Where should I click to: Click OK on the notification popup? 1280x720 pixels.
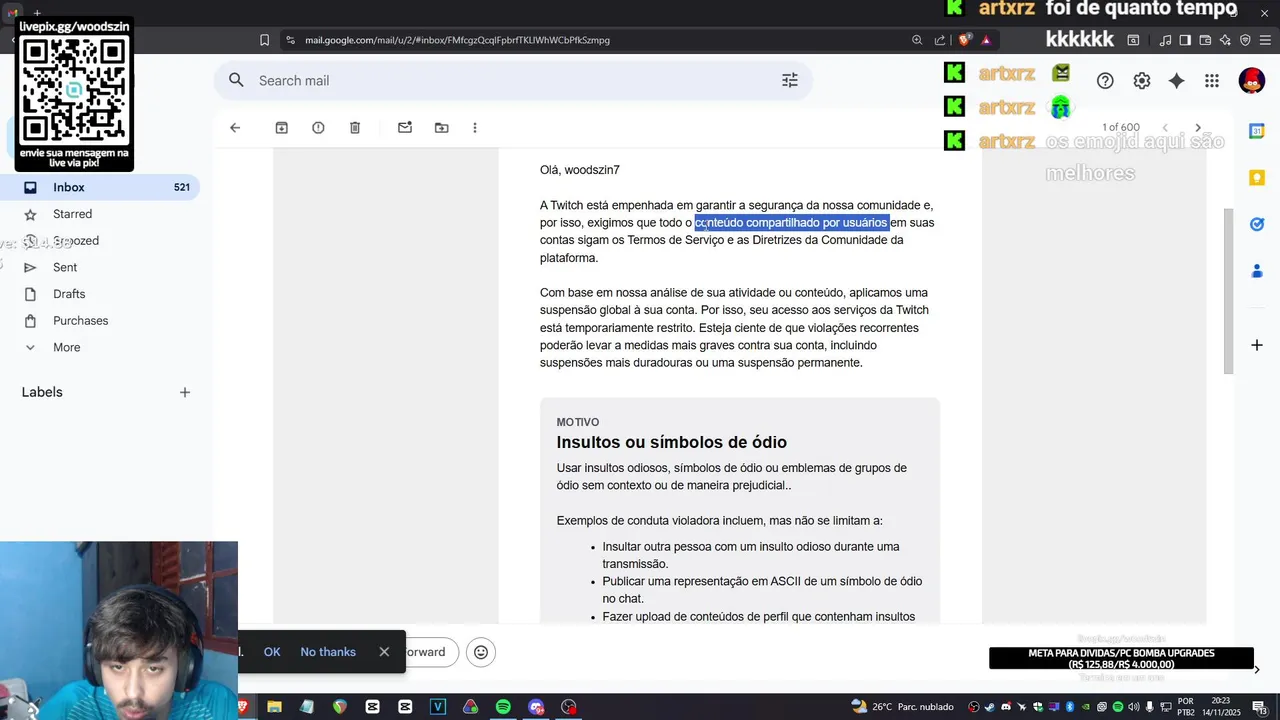click(x=272, y=652)
